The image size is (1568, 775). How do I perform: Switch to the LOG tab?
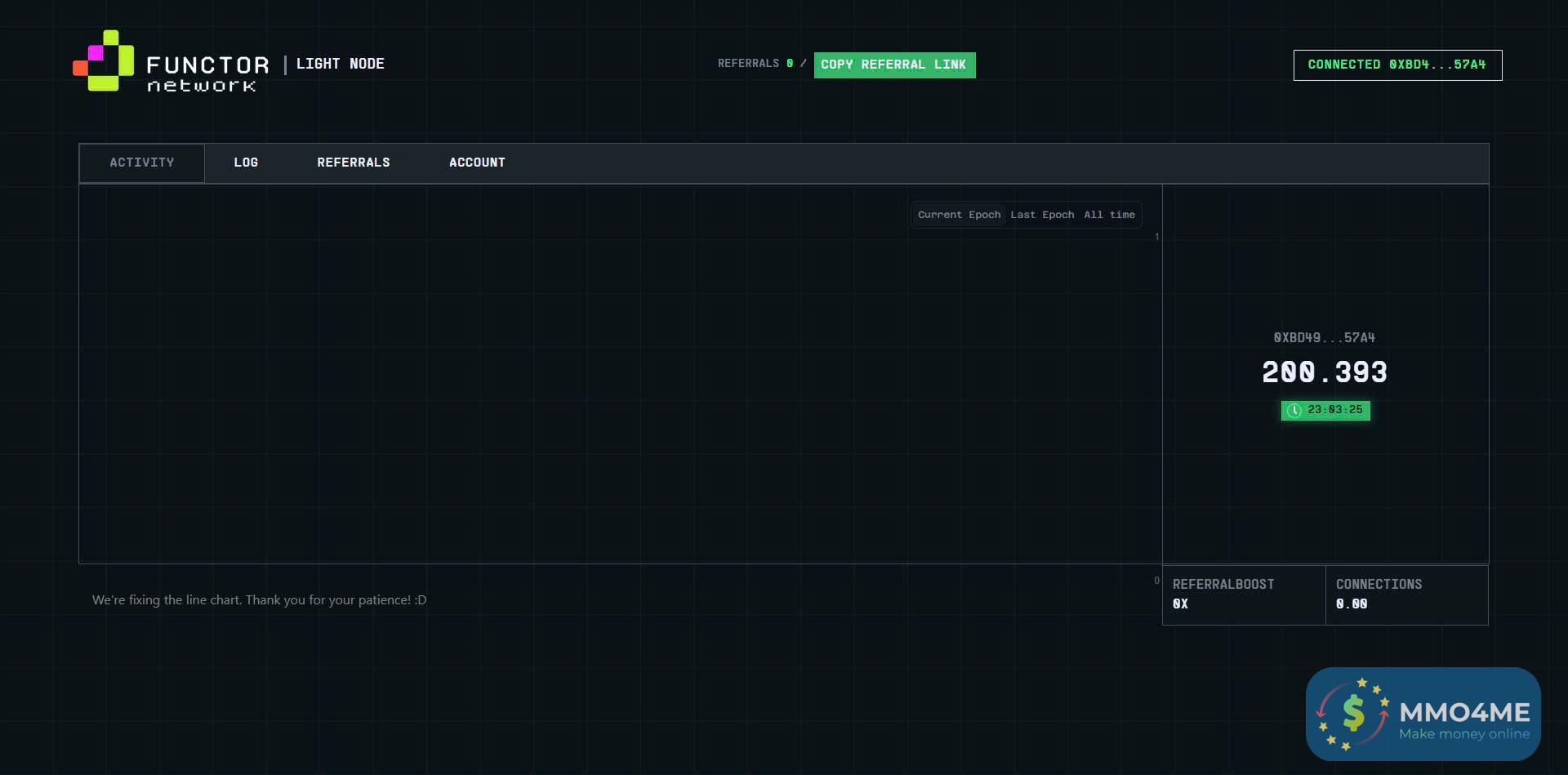[246, 163]
